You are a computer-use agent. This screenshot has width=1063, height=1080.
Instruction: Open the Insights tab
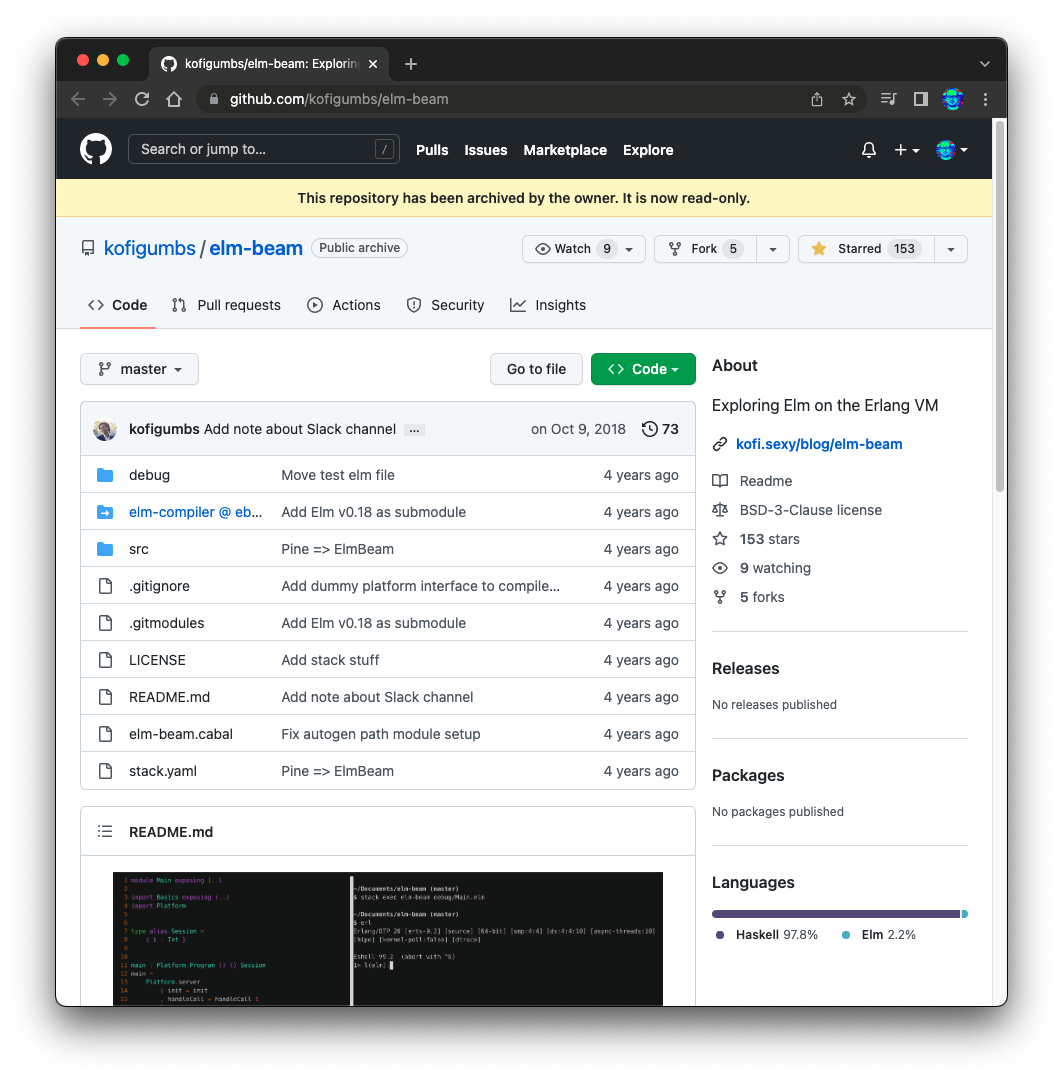(548, 305)
